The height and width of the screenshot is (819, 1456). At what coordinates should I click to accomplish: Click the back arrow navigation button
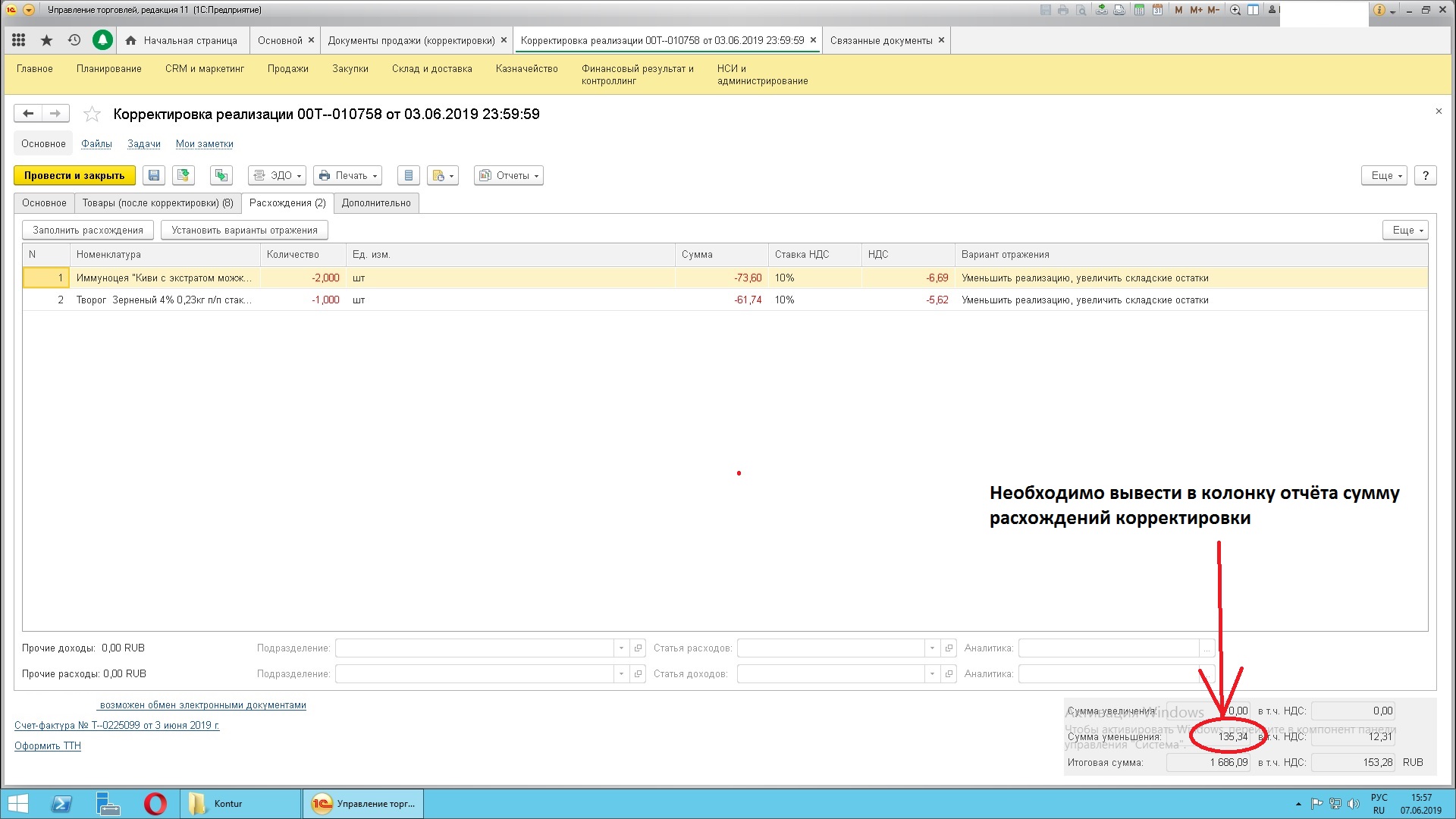click(x=28, y=114)
